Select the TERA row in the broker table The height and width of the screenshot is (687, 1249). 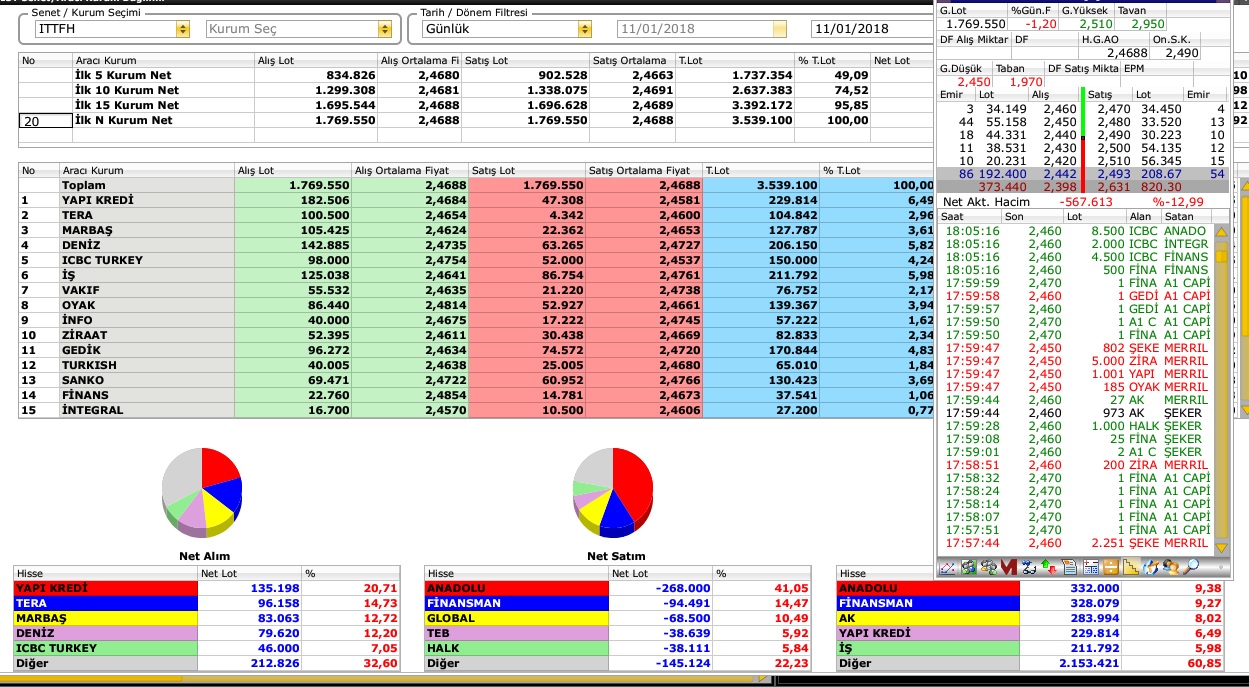point(477,215)
